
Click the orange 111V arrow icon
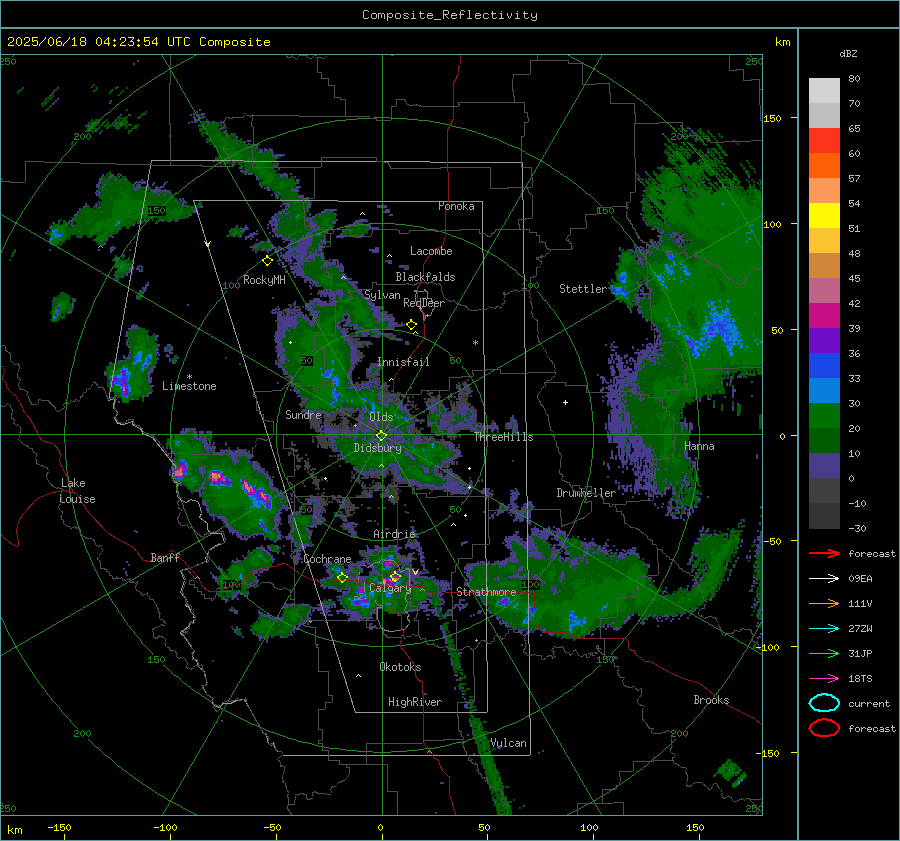pos(824,603)
